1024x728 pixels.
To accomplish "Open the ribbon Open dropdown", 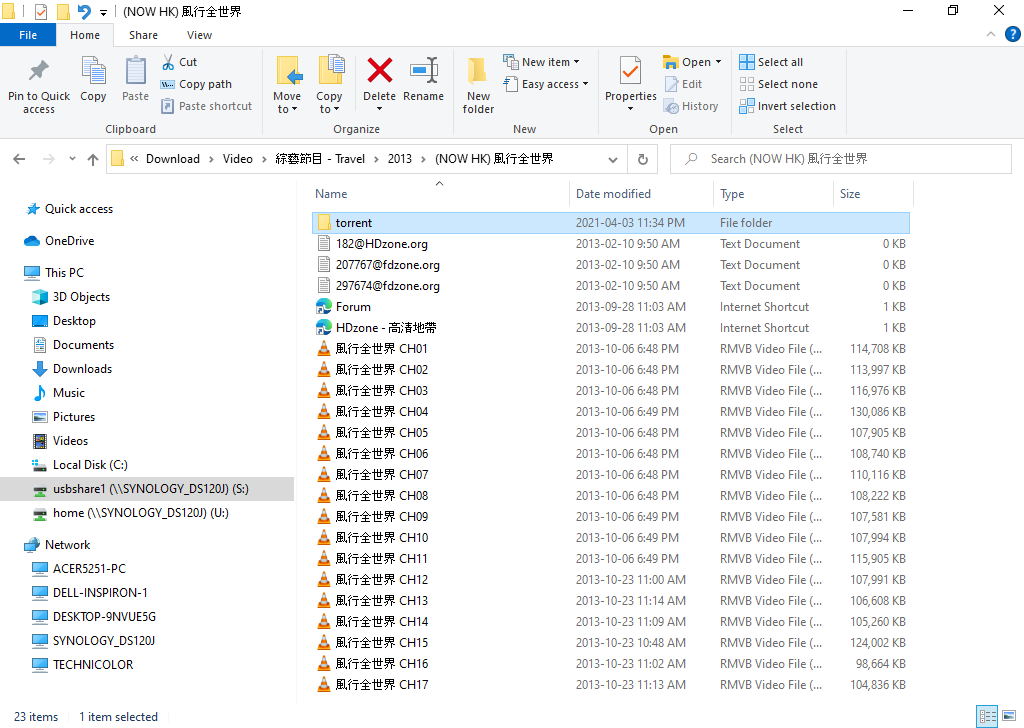I will pos(692,62).
